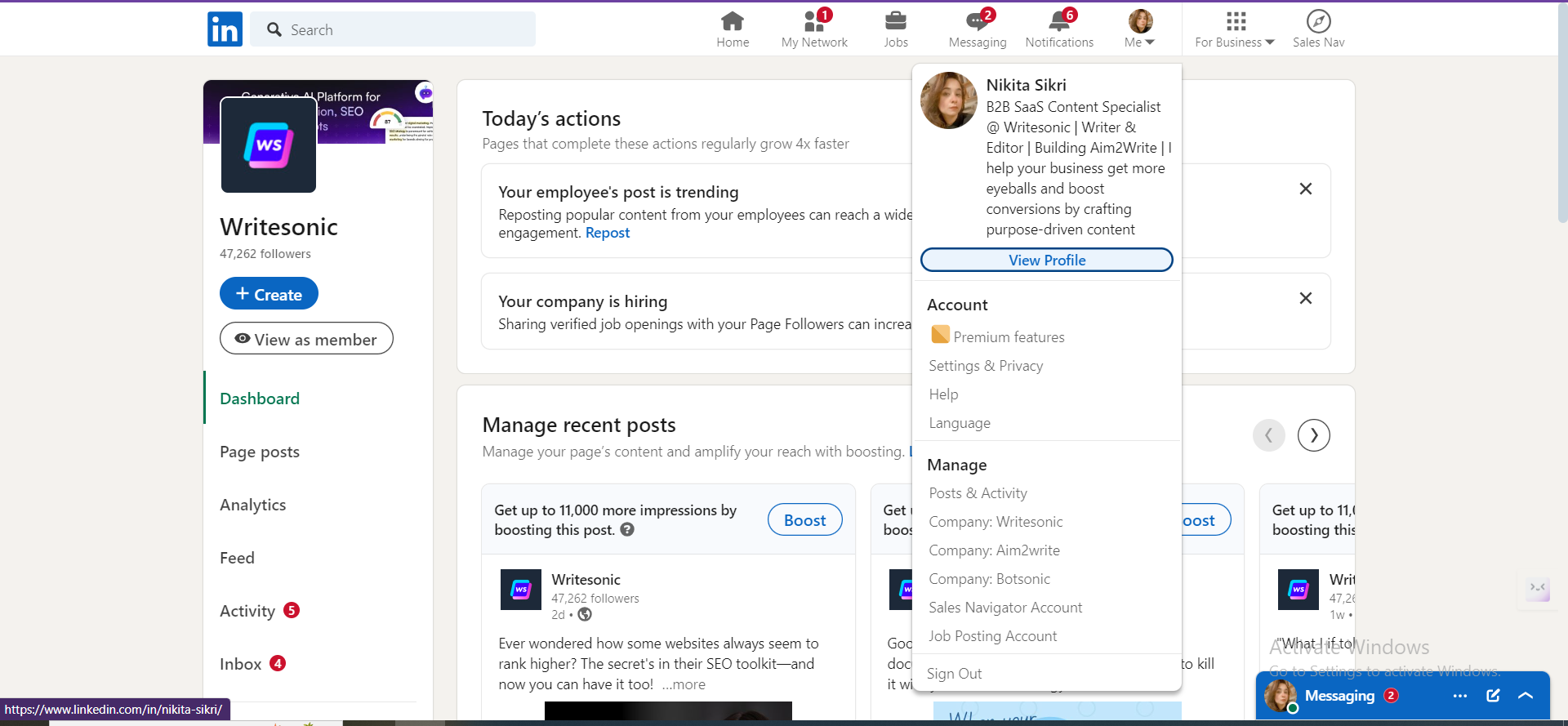Click in the Search input field
The height and width of the screenshot is (726, 1568).
pos(393,29)
